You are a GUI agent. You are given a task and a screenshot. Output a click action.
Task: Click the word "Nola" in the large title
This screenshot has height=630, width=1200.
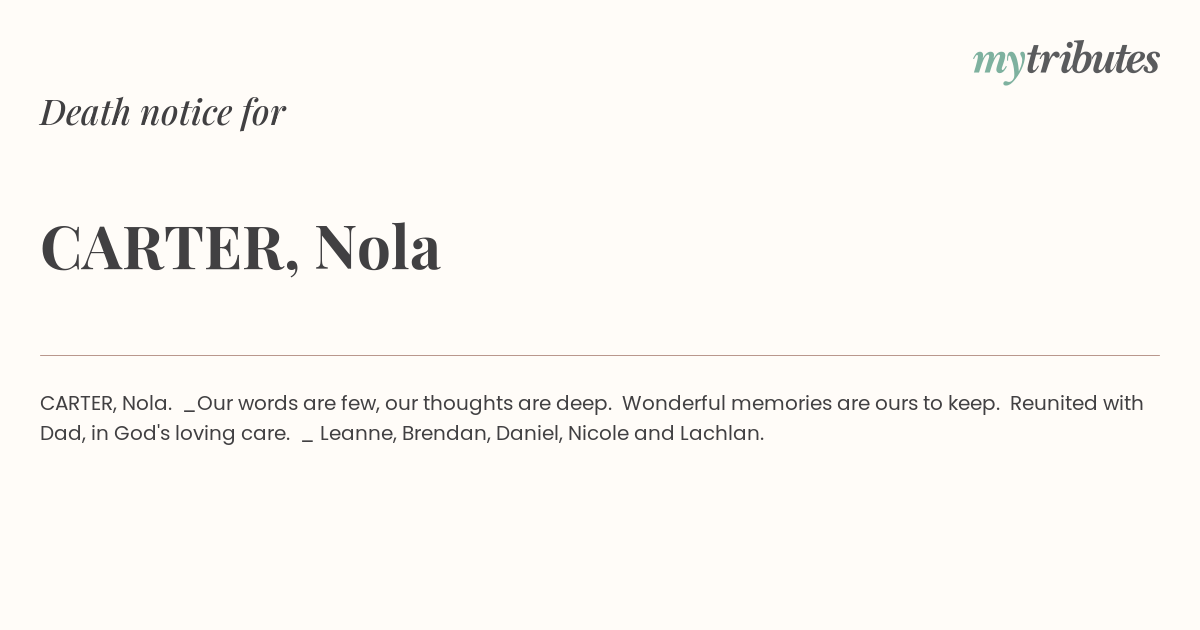[377, 247]
